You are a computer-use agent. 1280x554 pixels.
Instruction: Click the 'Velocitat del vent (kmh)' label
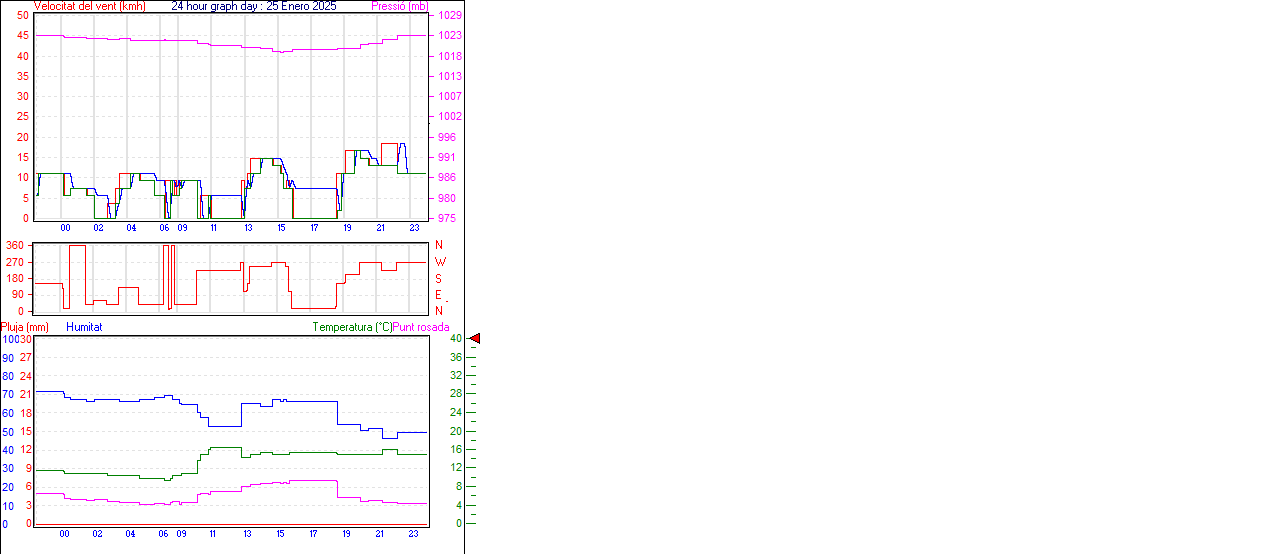(89, 6)
